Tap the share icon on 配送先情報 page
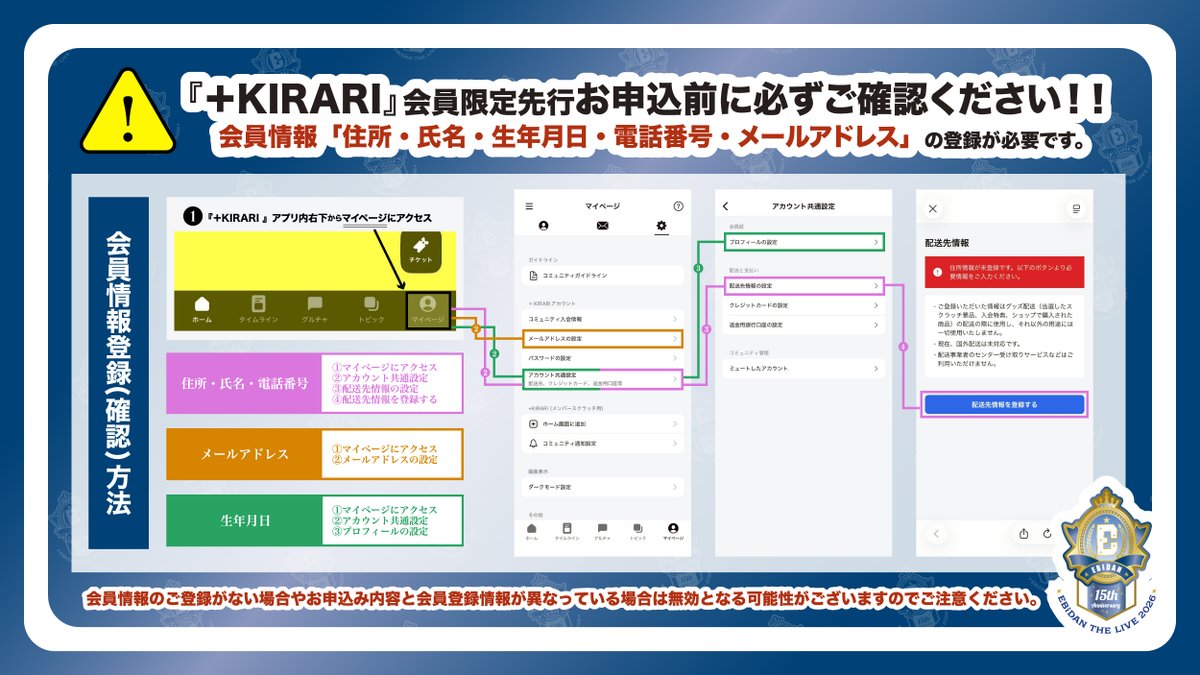The width and height of the screenshot is (1200, 675). (x=1024, y=533)
